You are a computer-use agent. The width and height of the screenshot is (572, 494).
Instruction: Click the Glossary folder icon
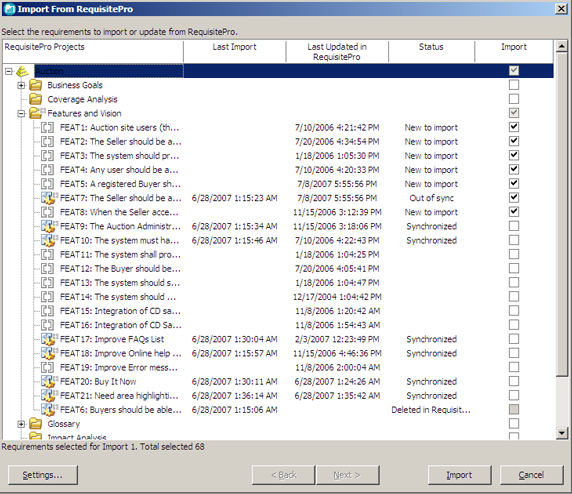35,424
